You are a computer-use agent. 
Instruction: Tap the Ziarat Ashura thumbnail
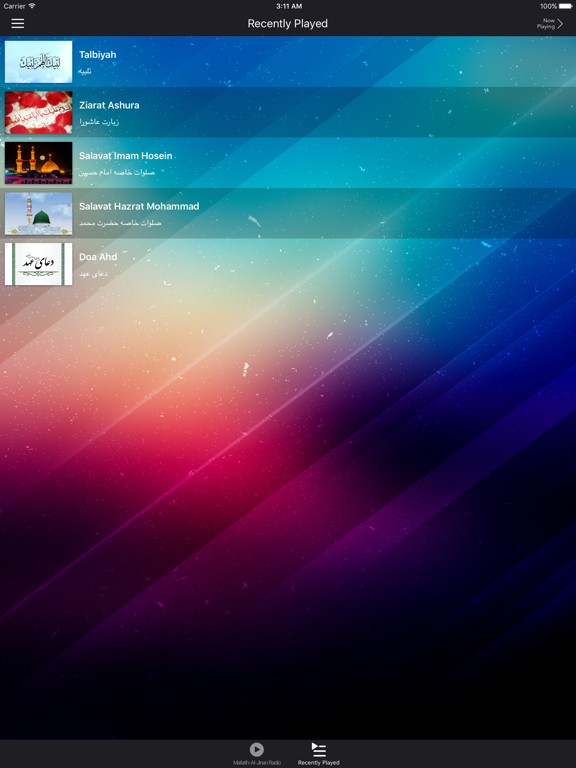(x=39, y=112)
